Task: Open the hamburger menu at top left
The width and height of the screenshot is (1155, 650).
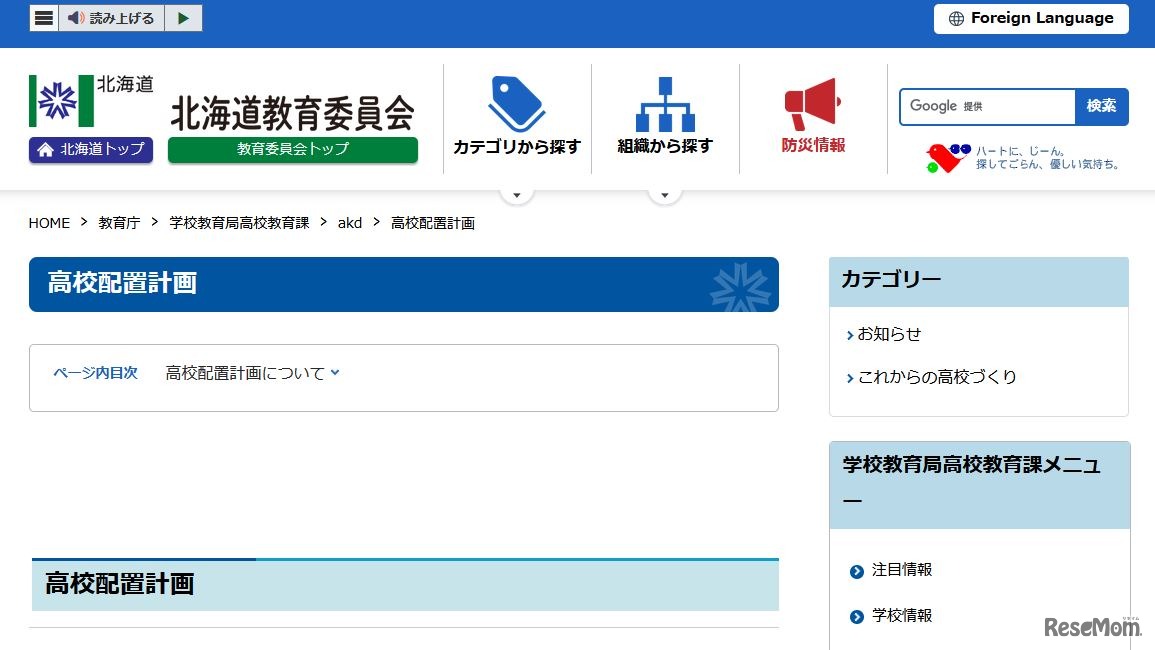Action: click(x=41, y=17)
